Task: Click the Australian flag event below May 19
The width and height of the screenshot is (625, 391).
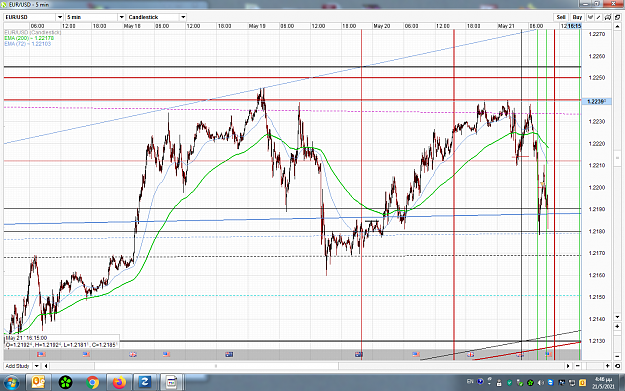Action: coord(229,354)
